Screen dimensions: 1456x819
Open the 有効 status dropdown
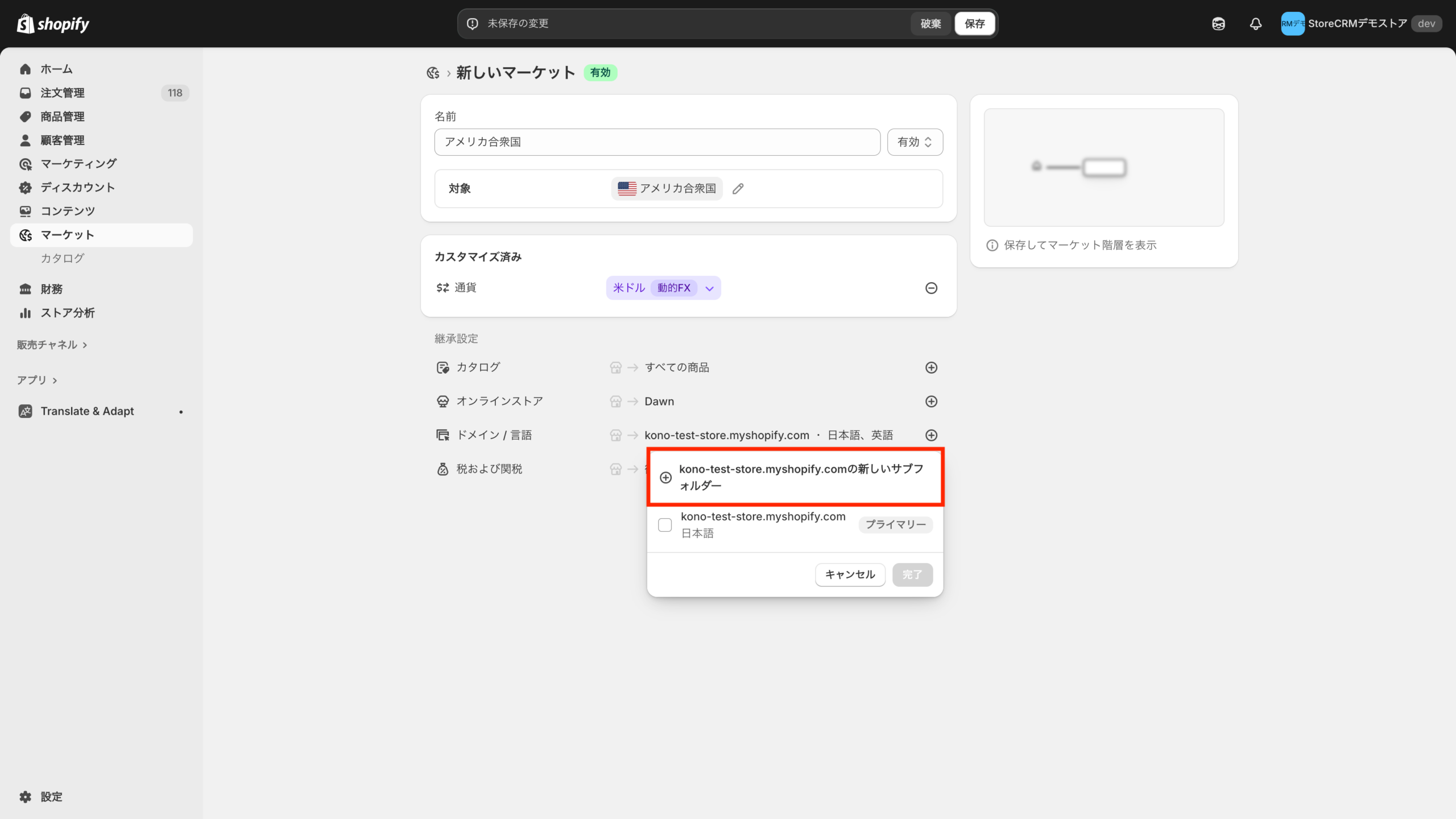(915, 142)
